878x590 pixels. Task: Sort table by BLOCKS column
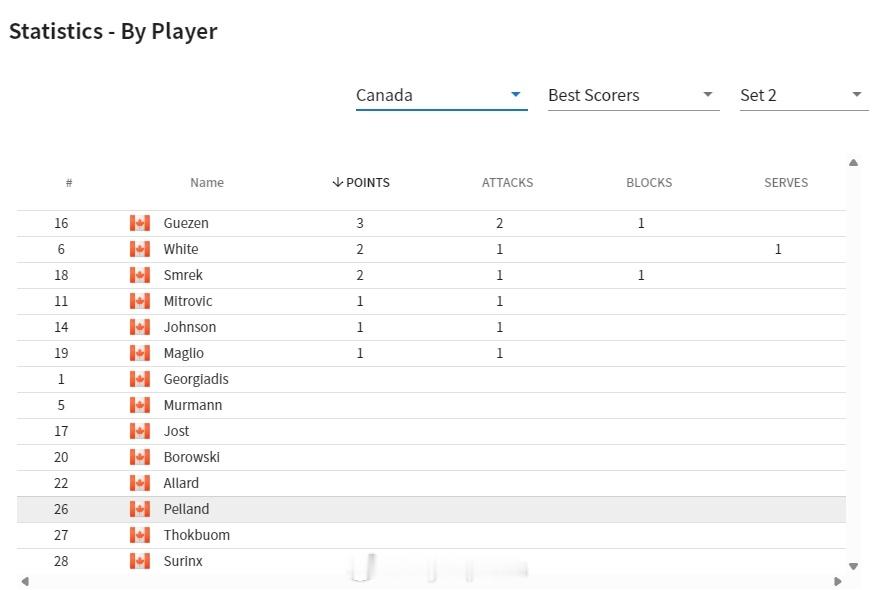pos(649,182)
